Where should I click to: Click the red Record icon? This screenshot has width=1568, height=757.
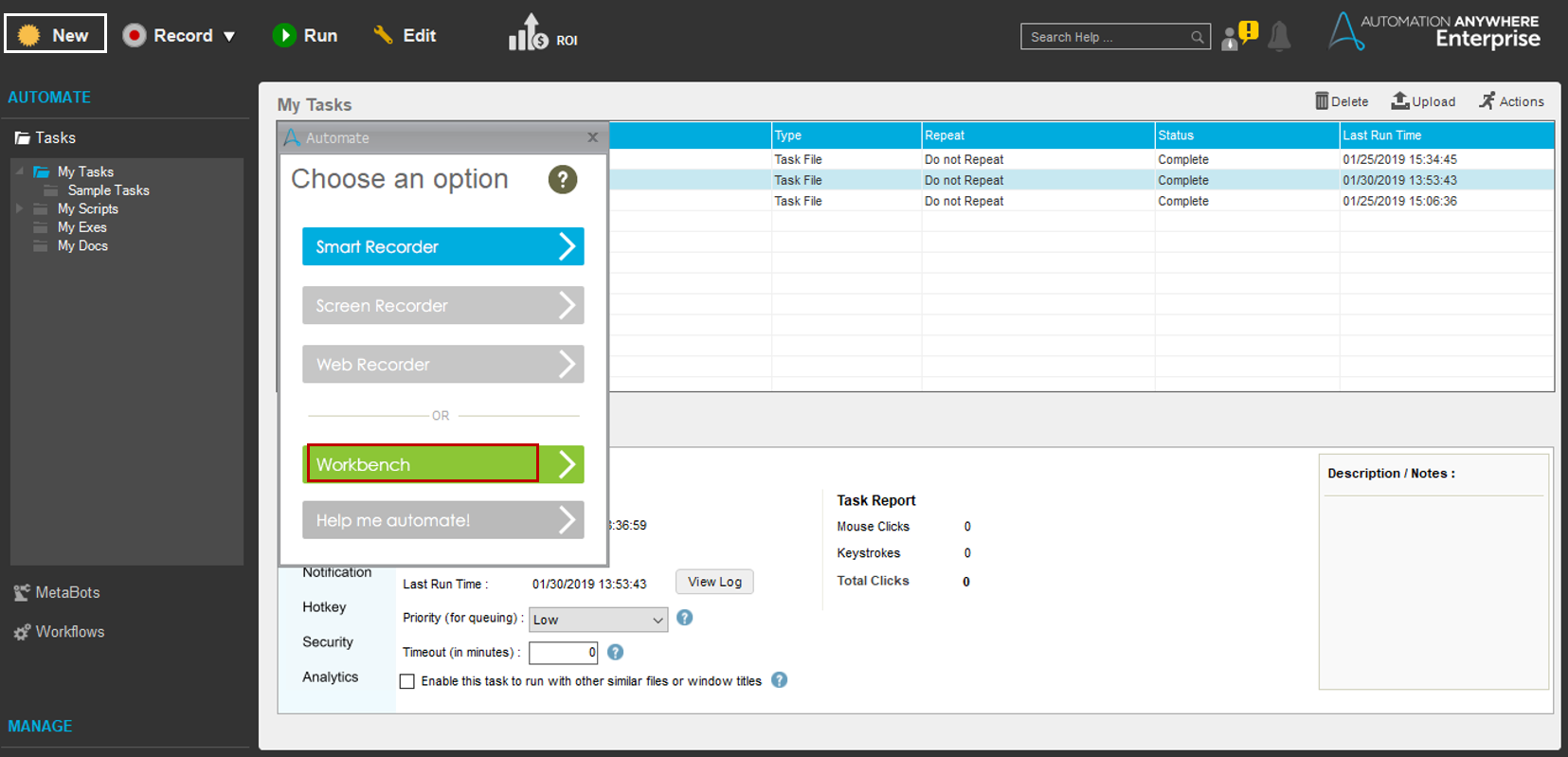(x=135, y=36)
